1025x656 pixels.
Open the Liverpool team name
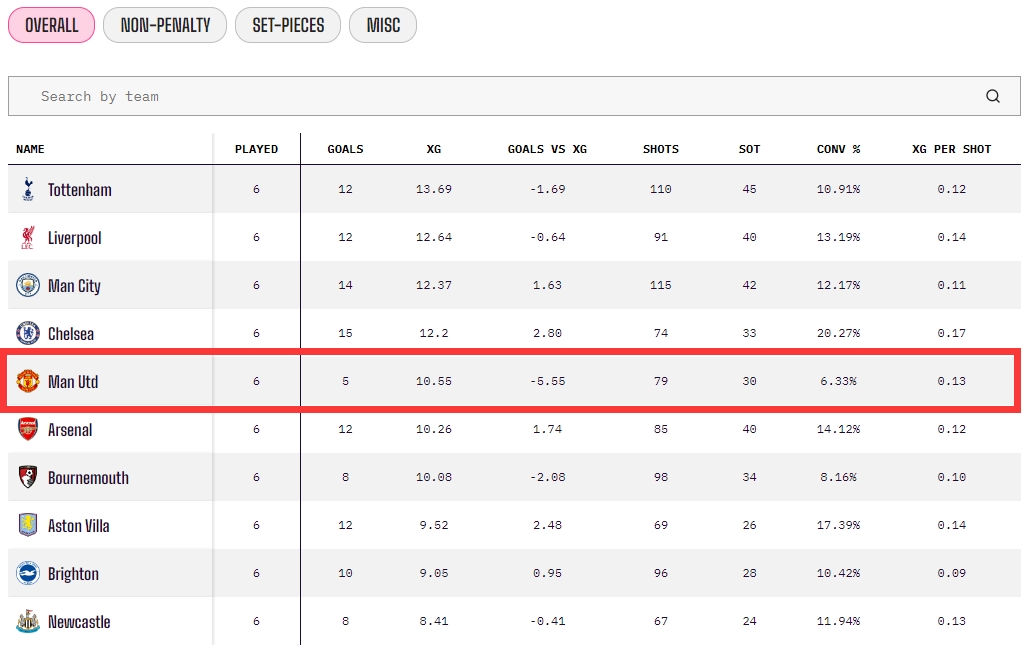pyautogui.click(x=75, y=238)
